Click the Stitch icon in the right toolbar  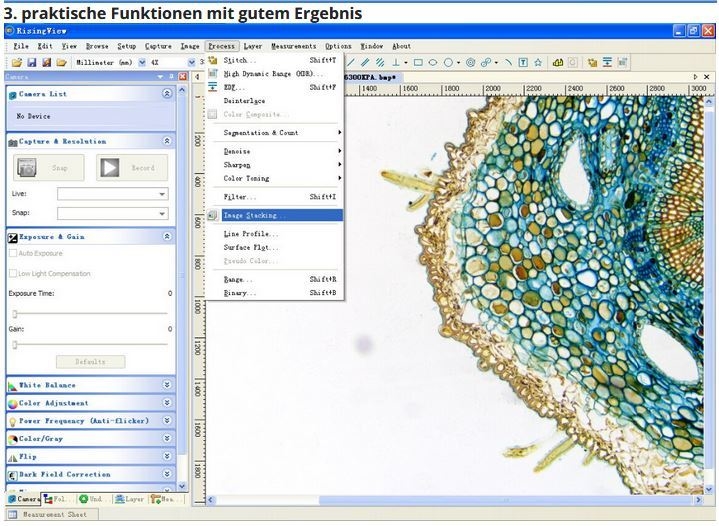[592, 62]
